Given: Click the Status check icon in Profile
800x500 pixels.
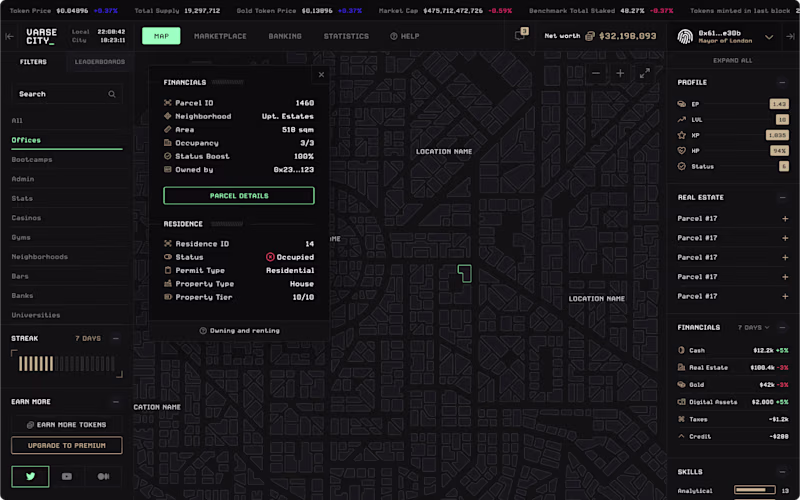Looking at the screenshot, I should (681, 166).
